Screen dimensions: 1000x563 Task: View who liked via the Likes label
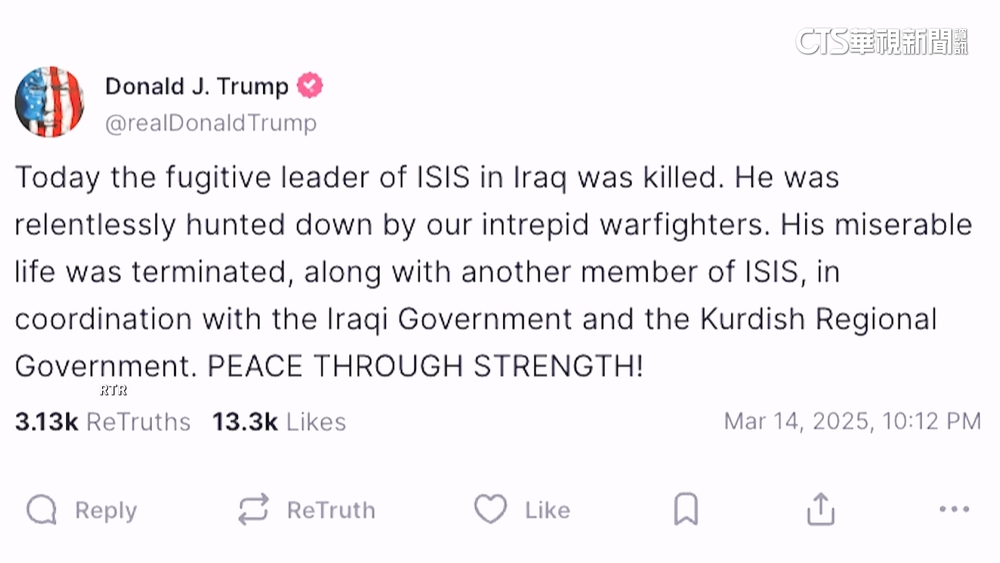tap(316, 422)
